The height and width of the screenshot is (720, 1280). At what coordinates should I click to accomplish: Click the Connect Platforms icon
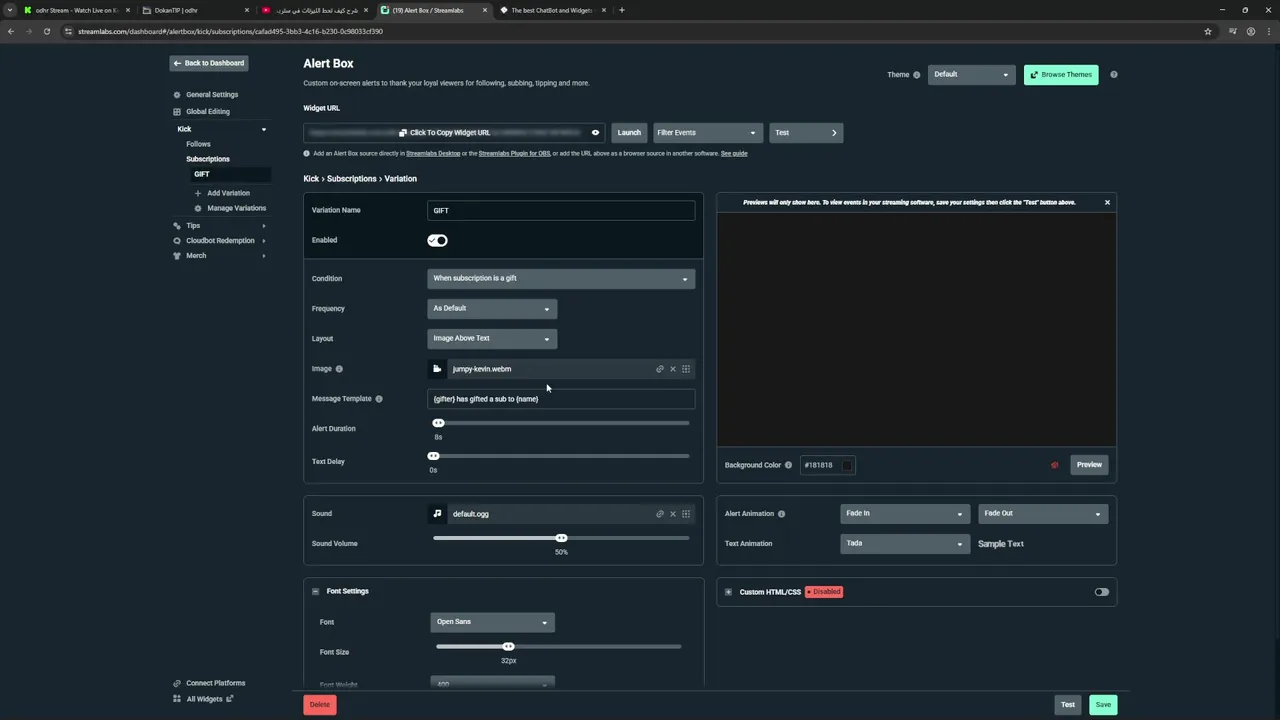coord(177,683)
